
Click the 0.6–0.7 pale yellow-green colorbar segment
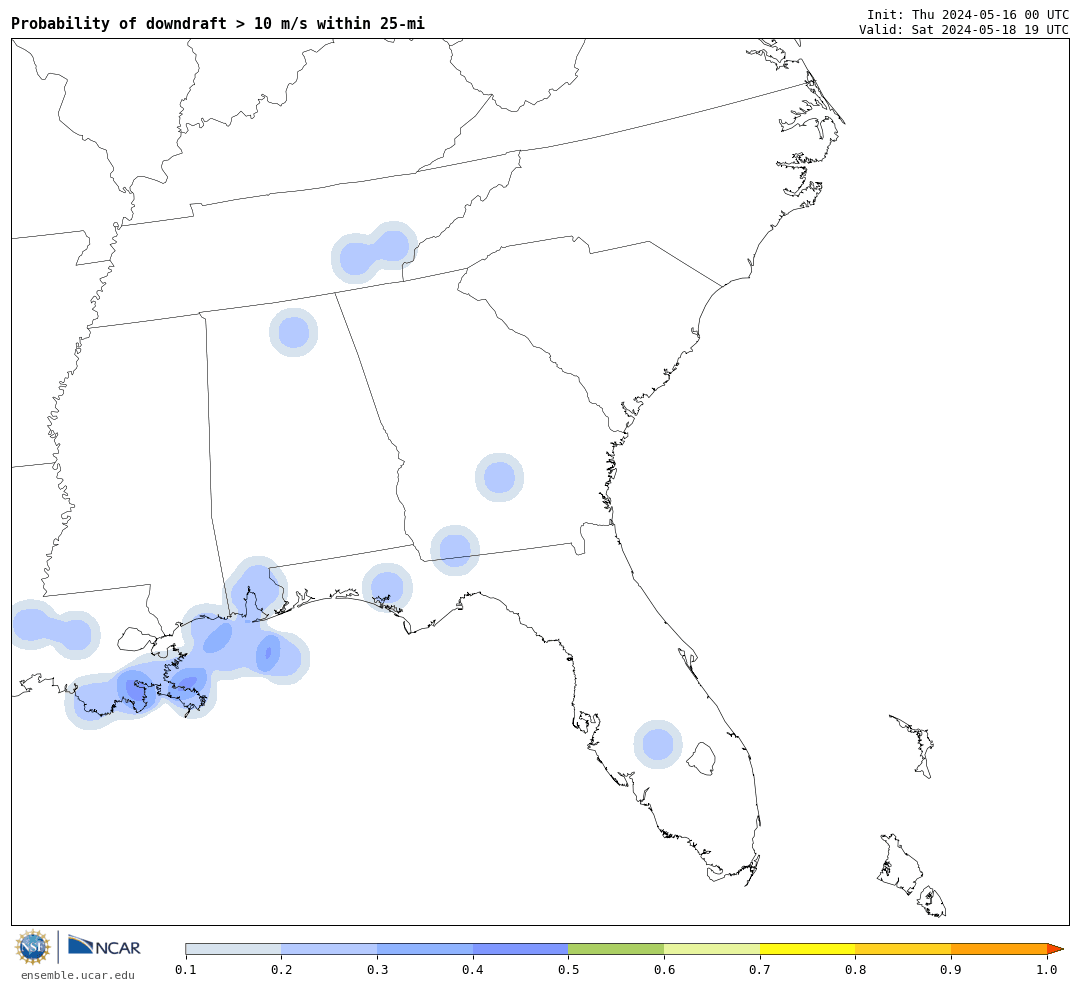712,949
